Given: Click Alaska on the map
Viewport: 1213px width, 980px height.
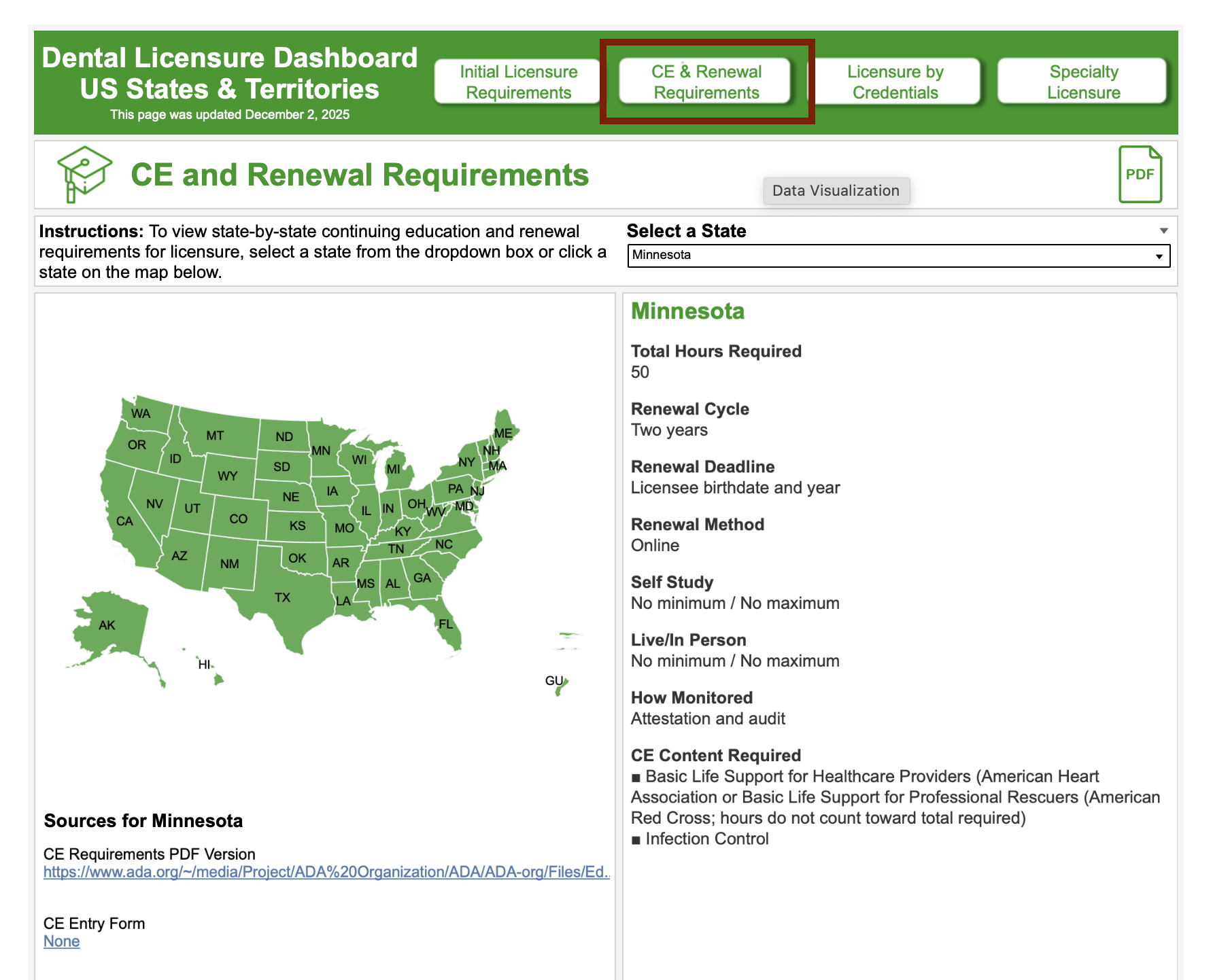Looking at the screenshot, I should point(107,625).
